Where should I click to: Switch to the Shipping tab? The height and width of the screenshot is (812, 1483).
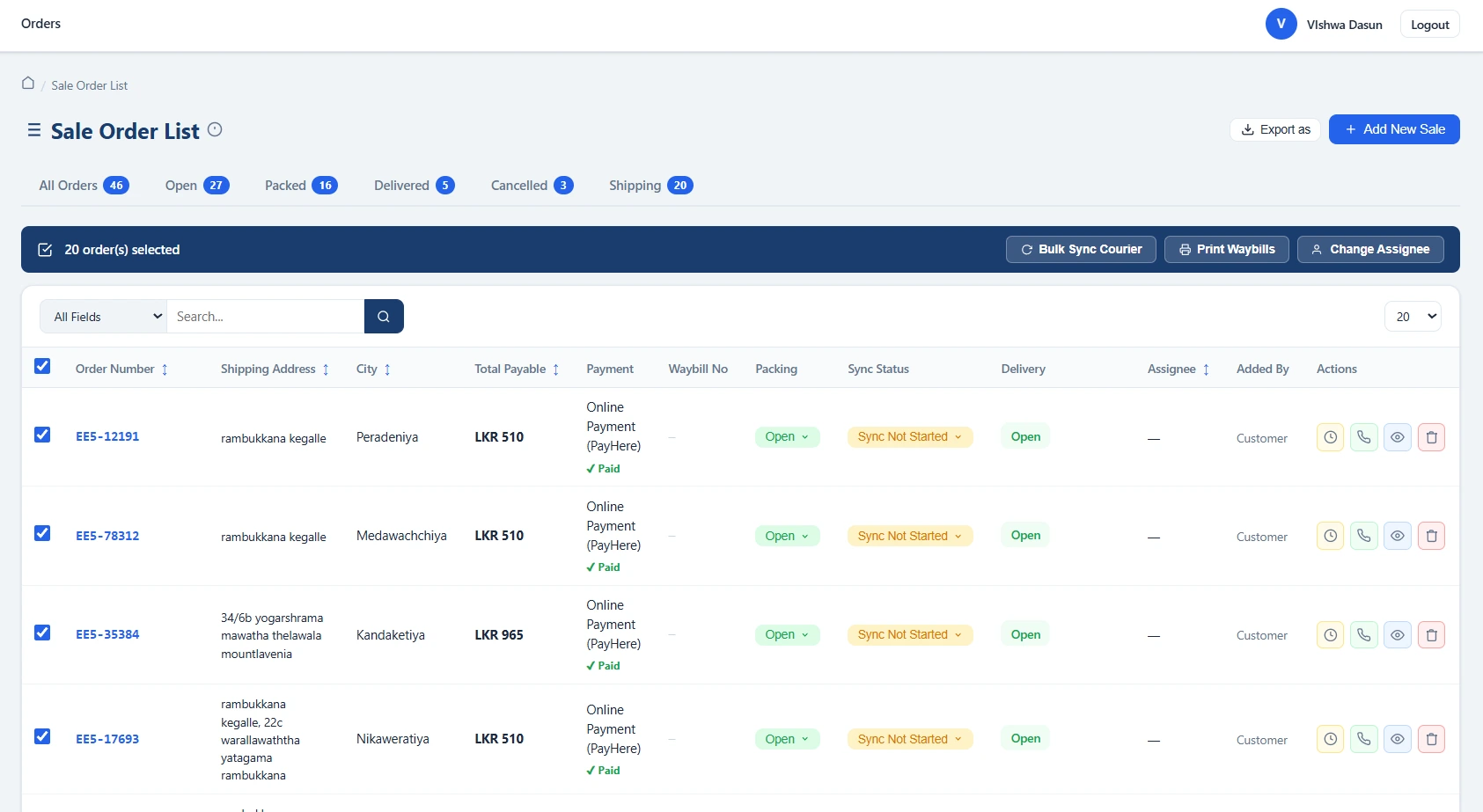click(x=650, y=186)
